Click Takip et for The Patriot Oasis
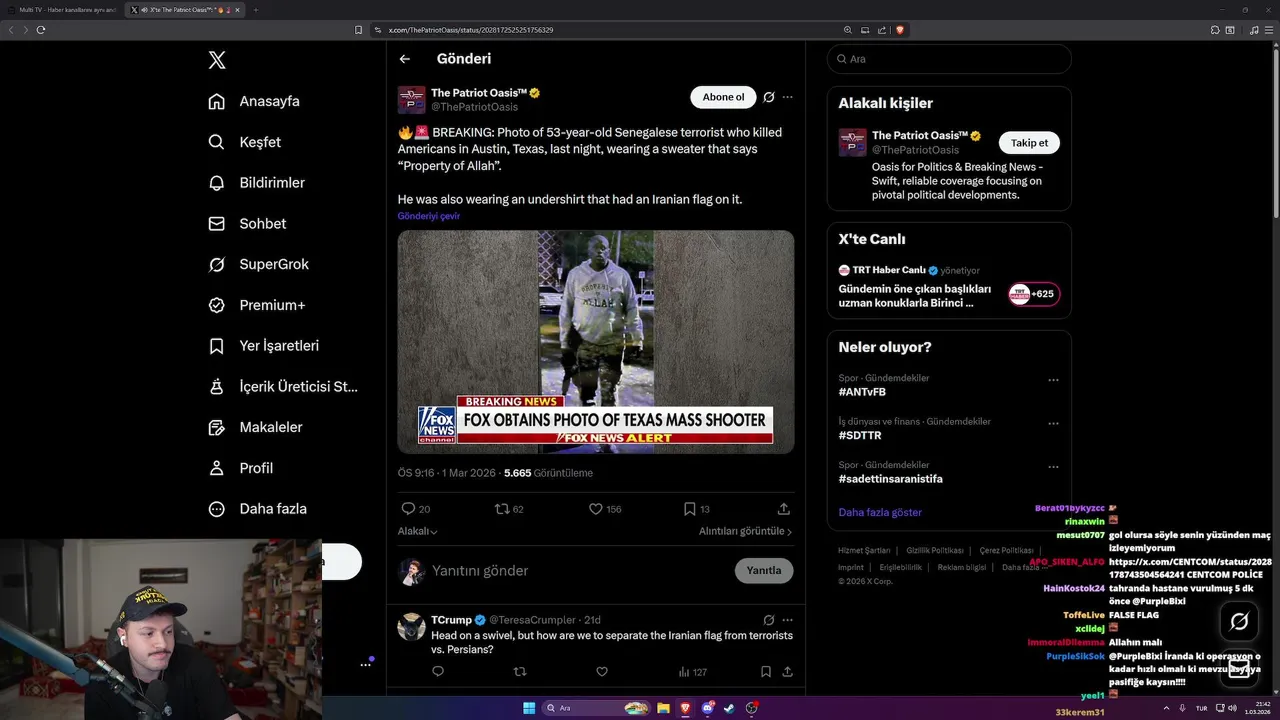Screen dimensions: 1280x720 [x=1029, y=142]
